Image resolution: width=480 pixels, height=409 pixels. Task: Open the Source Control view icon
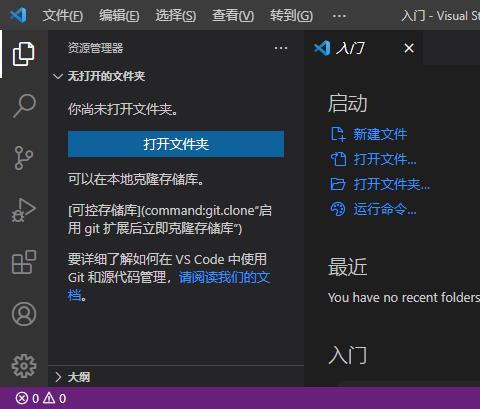[24, 158]
